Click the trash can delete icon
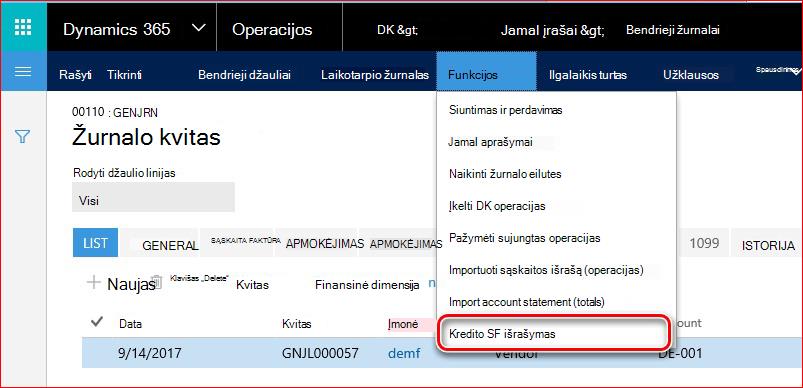 (157, 283)
